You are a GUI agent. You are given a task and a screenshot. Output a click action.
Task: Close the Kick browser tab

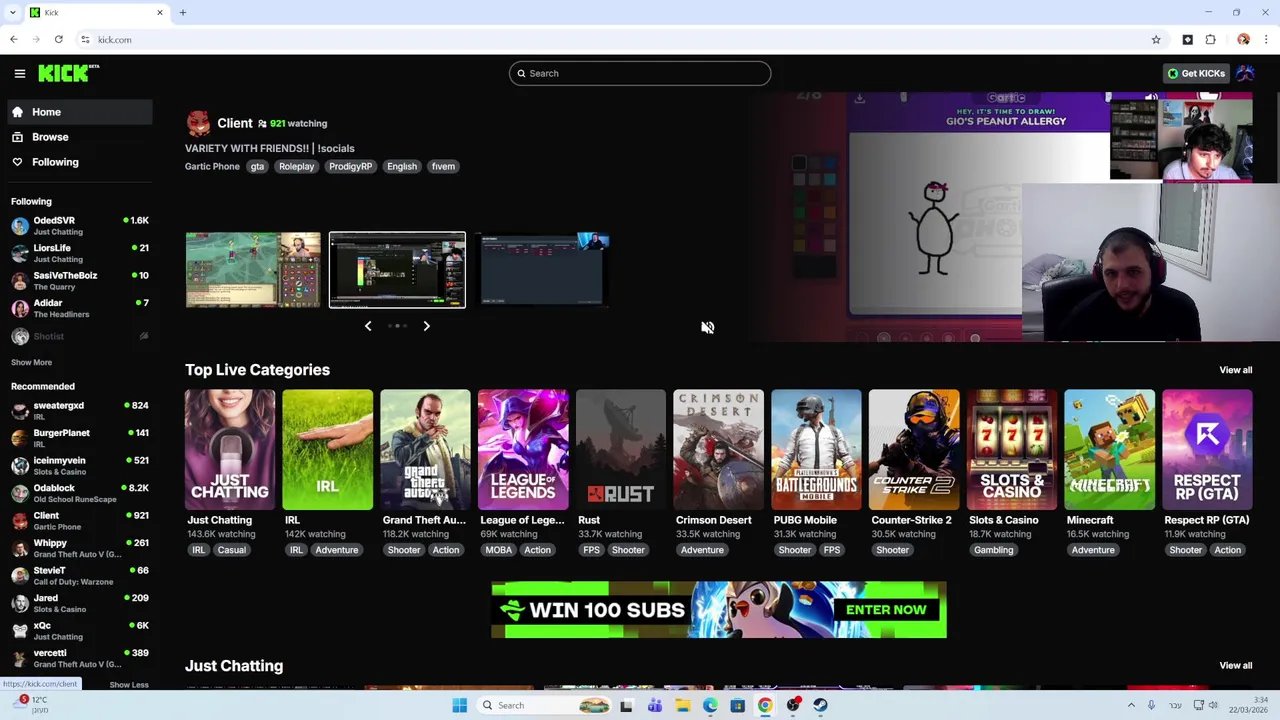tap(159, 13)
